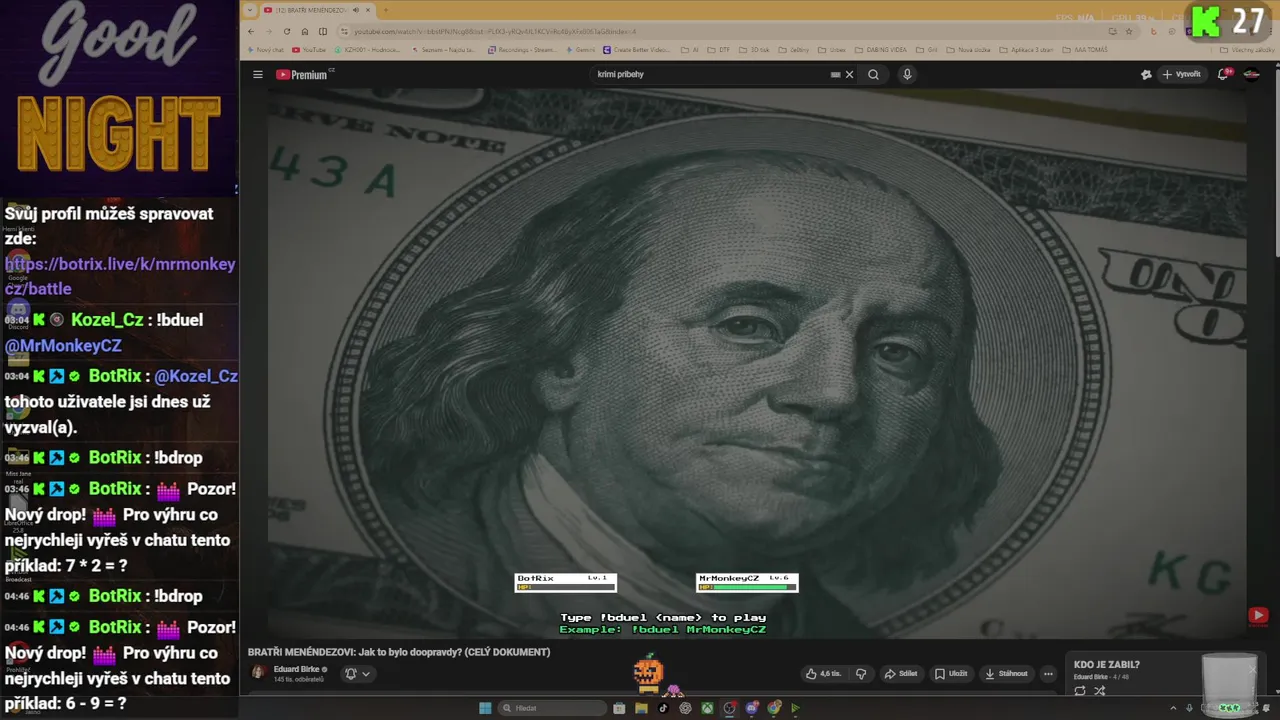Screen dimensions: 1280x720
Task: Click the Windows taskbar Hledat search box
Action: tap(553, 708)
